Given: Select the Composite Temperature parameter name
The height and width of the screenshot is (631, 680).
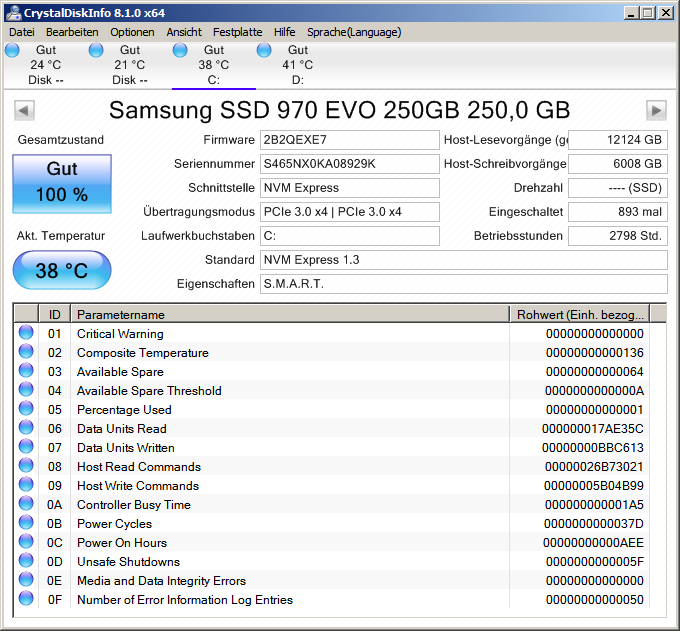Looking at the screenshot, I should [x=143, y=353].
